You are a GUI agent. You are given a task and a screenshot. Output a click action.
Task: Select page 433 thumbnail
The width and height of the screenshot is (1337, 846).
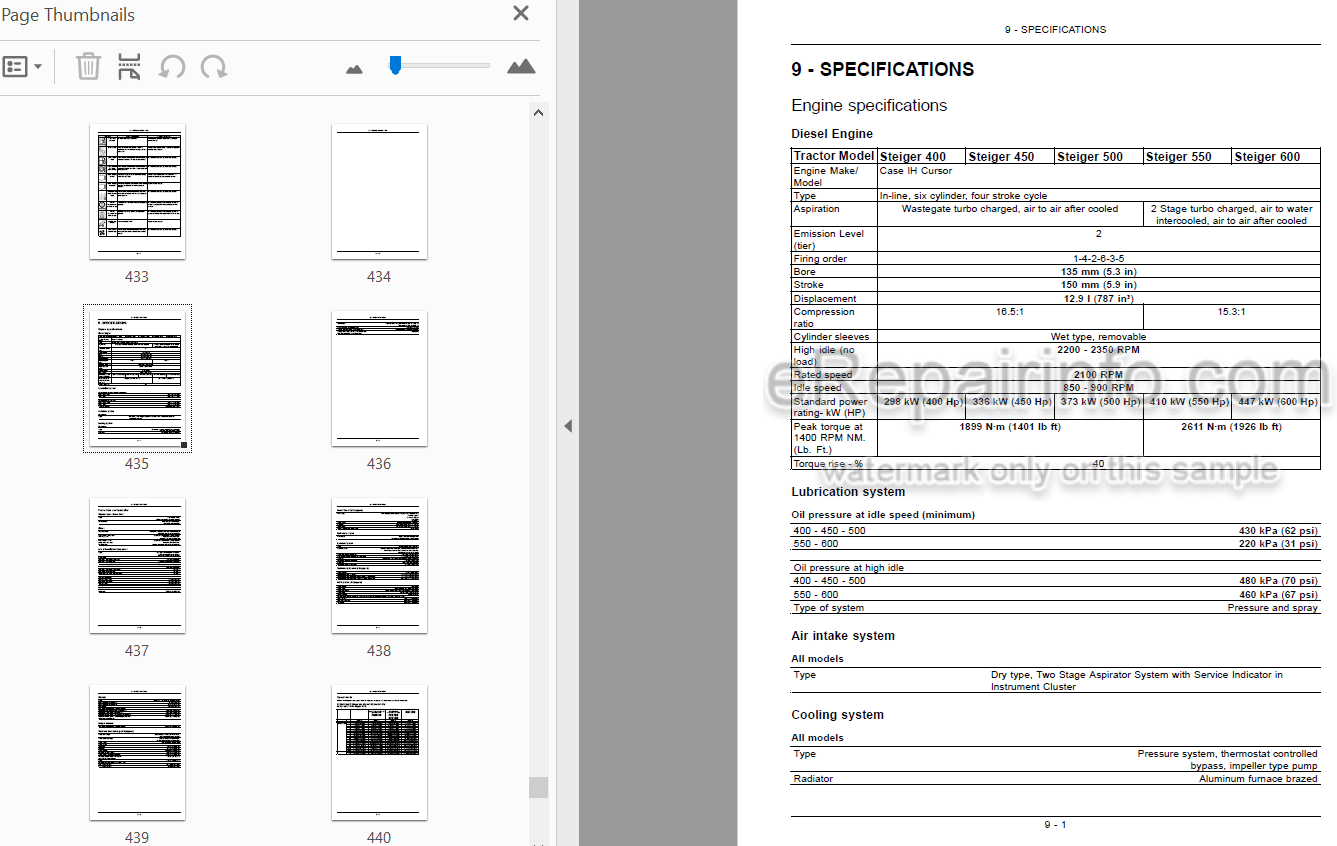coord(137,192)
